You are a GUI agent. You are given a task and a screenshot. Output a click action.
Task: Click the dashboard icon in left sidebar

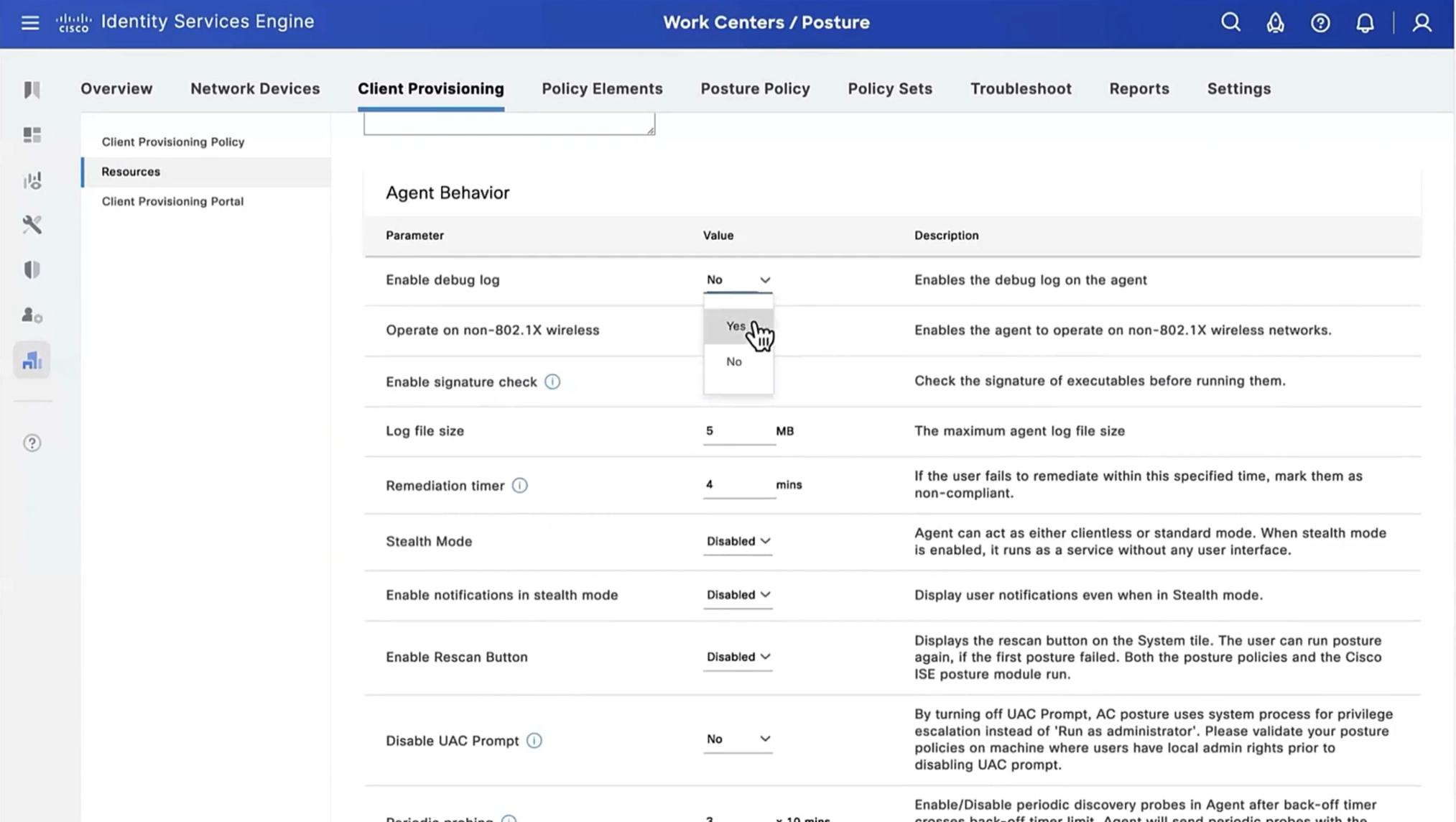click(32, 135)
